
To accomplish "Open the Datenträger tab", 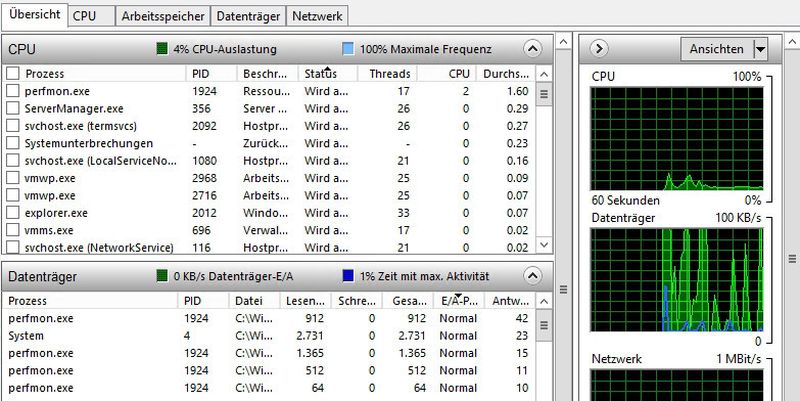I will coord(248,16).
